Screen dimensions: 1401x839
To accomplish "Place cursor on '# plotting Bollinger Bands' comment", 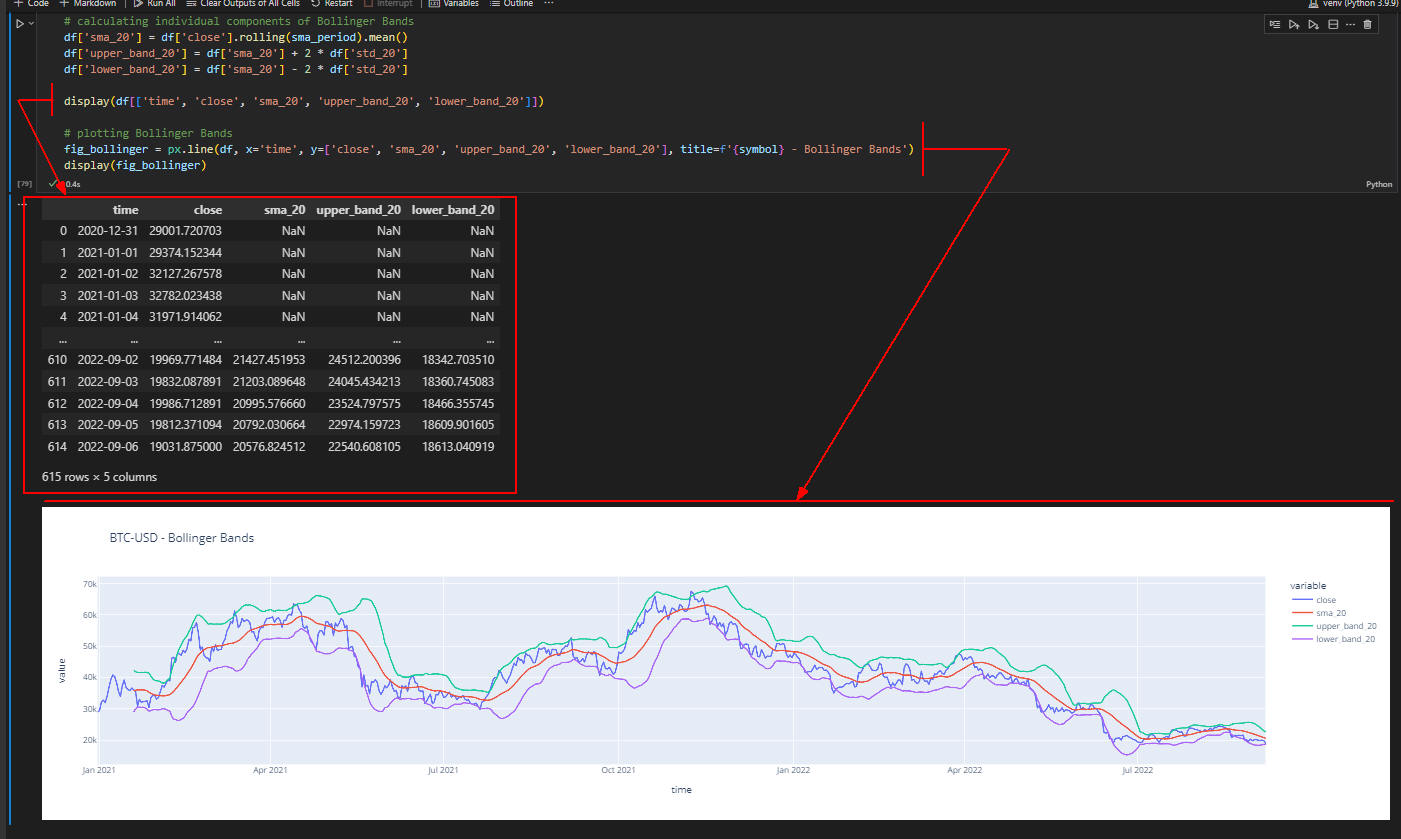I will point(148,133).
